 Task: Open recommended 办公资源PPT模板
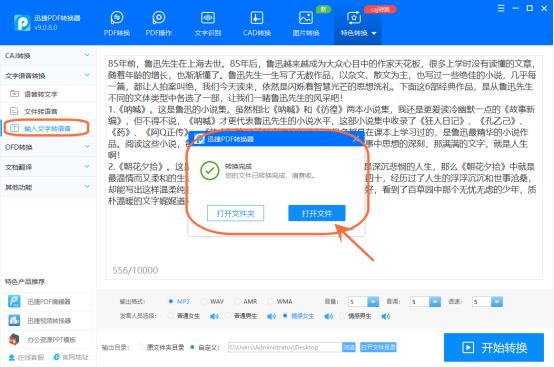(48, 339)
